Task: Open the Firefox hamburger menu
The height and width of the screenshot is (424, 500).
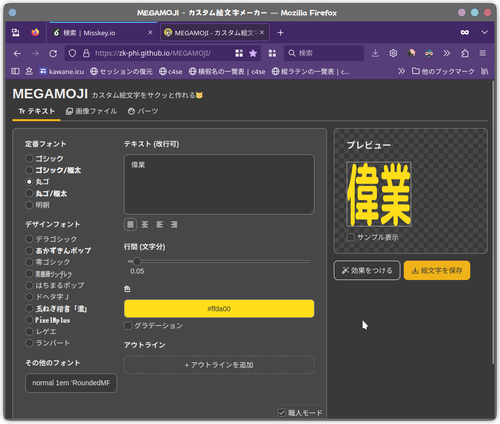Action: 482,53
